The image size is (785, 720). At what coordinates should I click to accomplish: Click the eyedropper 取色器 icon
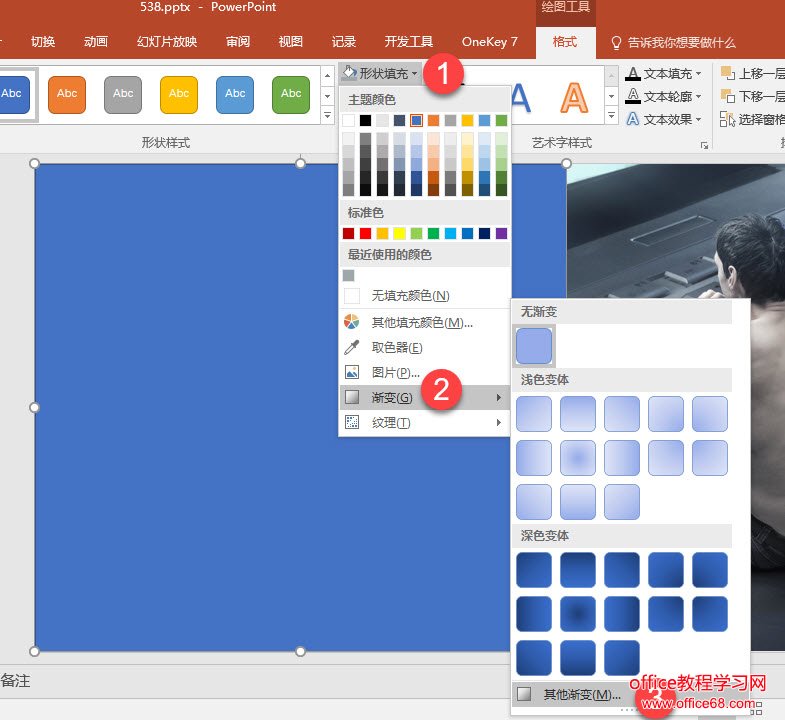click(351, 348)
